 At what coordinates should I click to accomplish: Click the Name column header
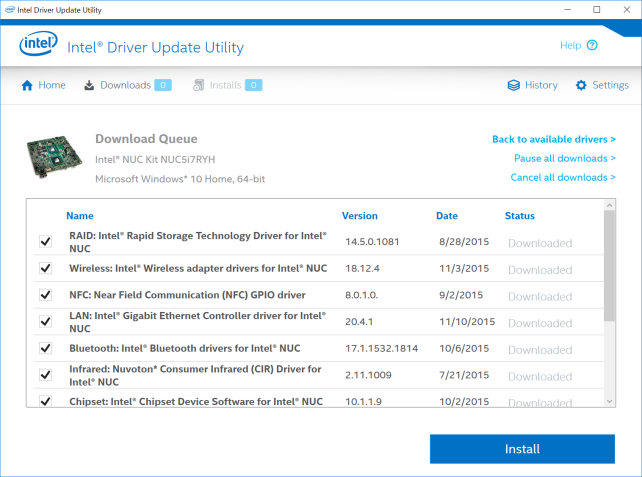tap(80, 216)
